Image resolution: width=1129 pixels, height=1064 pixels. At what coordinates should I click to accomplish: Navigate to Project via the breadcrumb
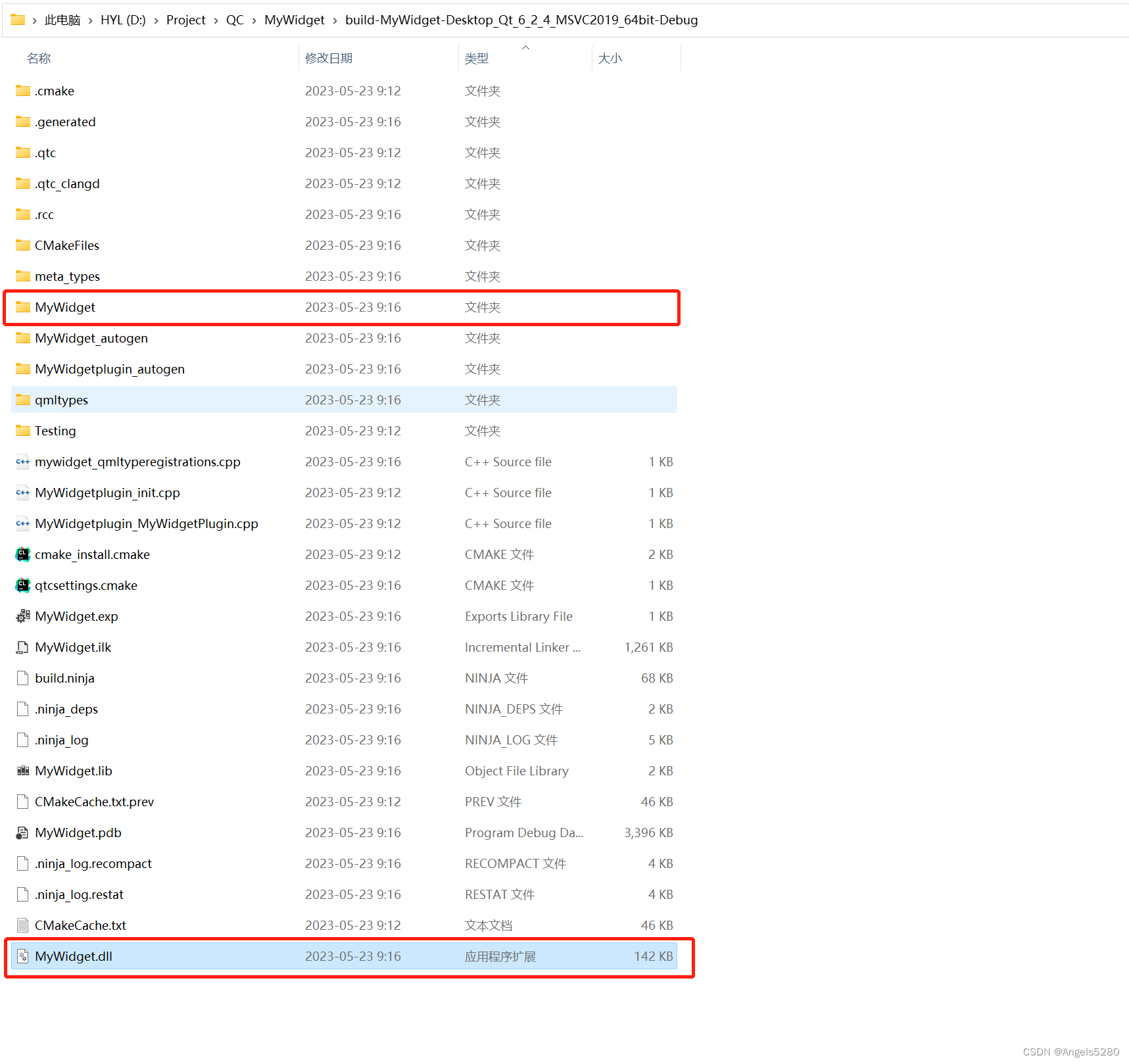tap(186, 20)
